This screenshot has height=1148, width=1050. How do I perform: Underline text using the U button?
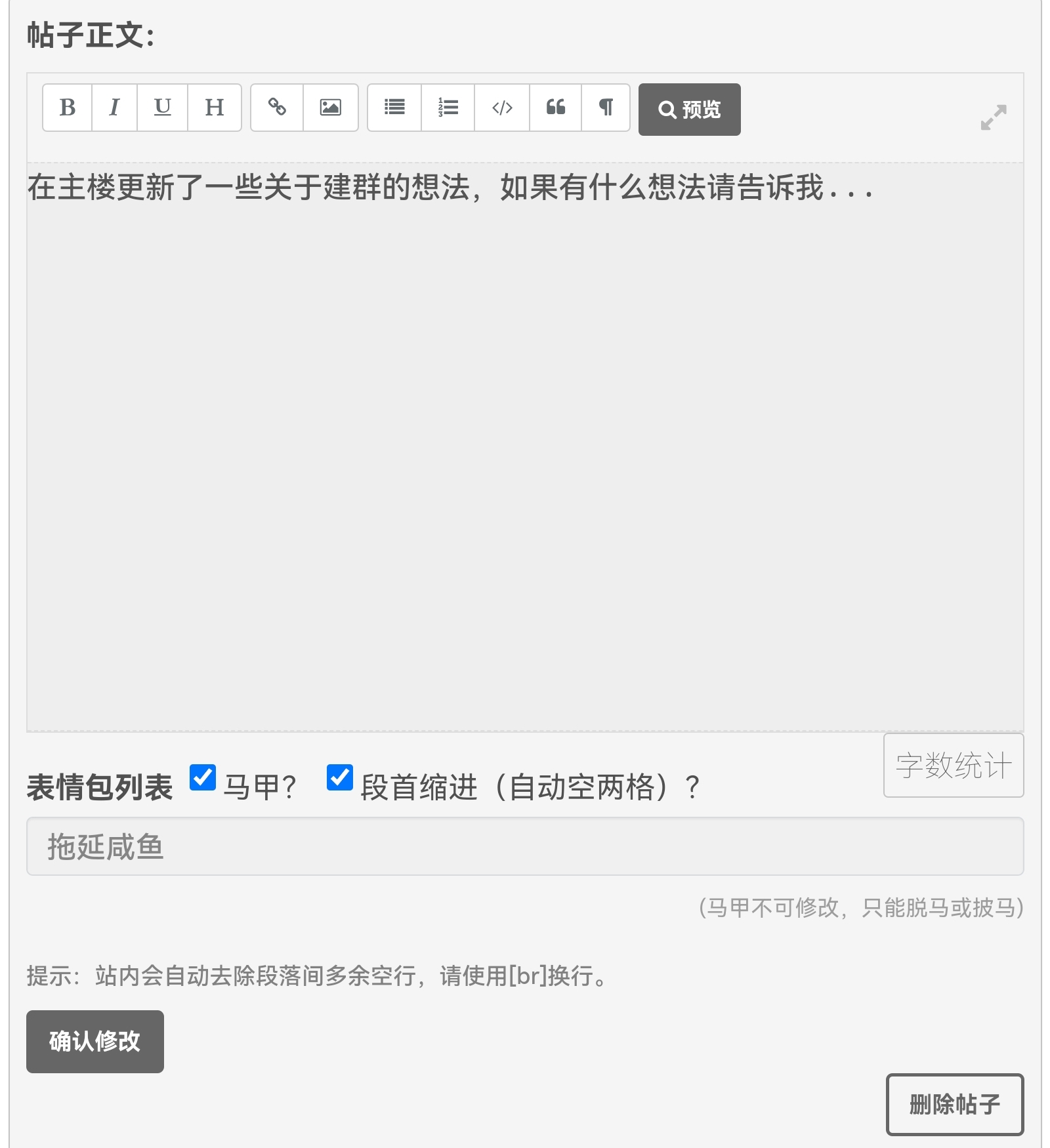pyautogui.click(x=162, y=108)
